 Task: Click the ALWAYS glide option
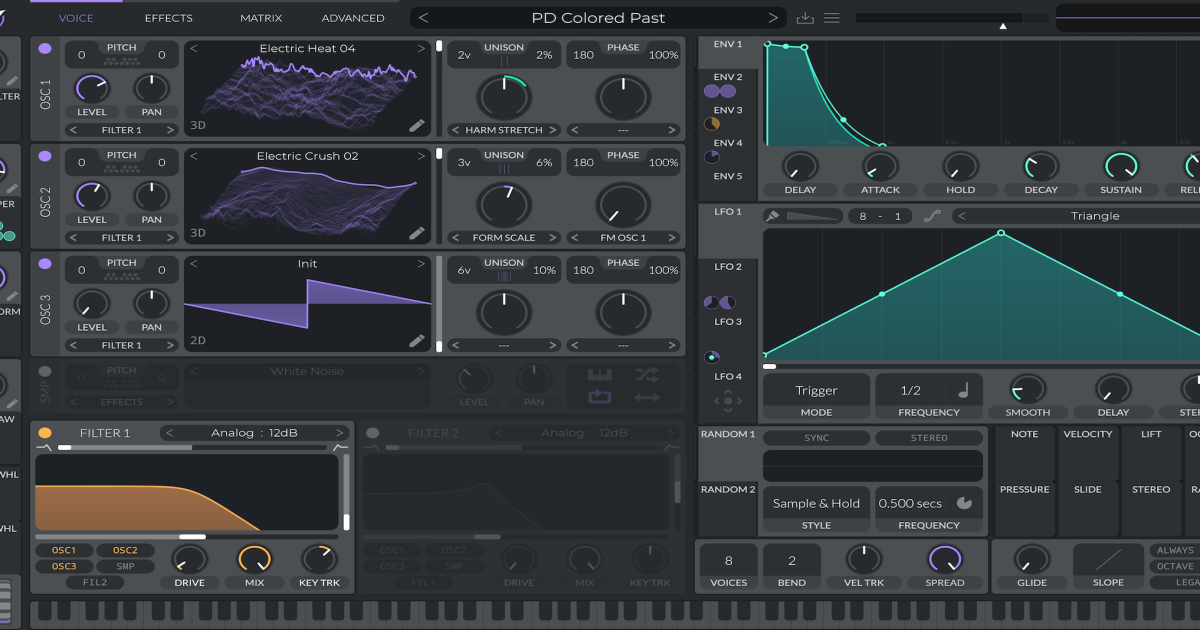coord(1175,550)
